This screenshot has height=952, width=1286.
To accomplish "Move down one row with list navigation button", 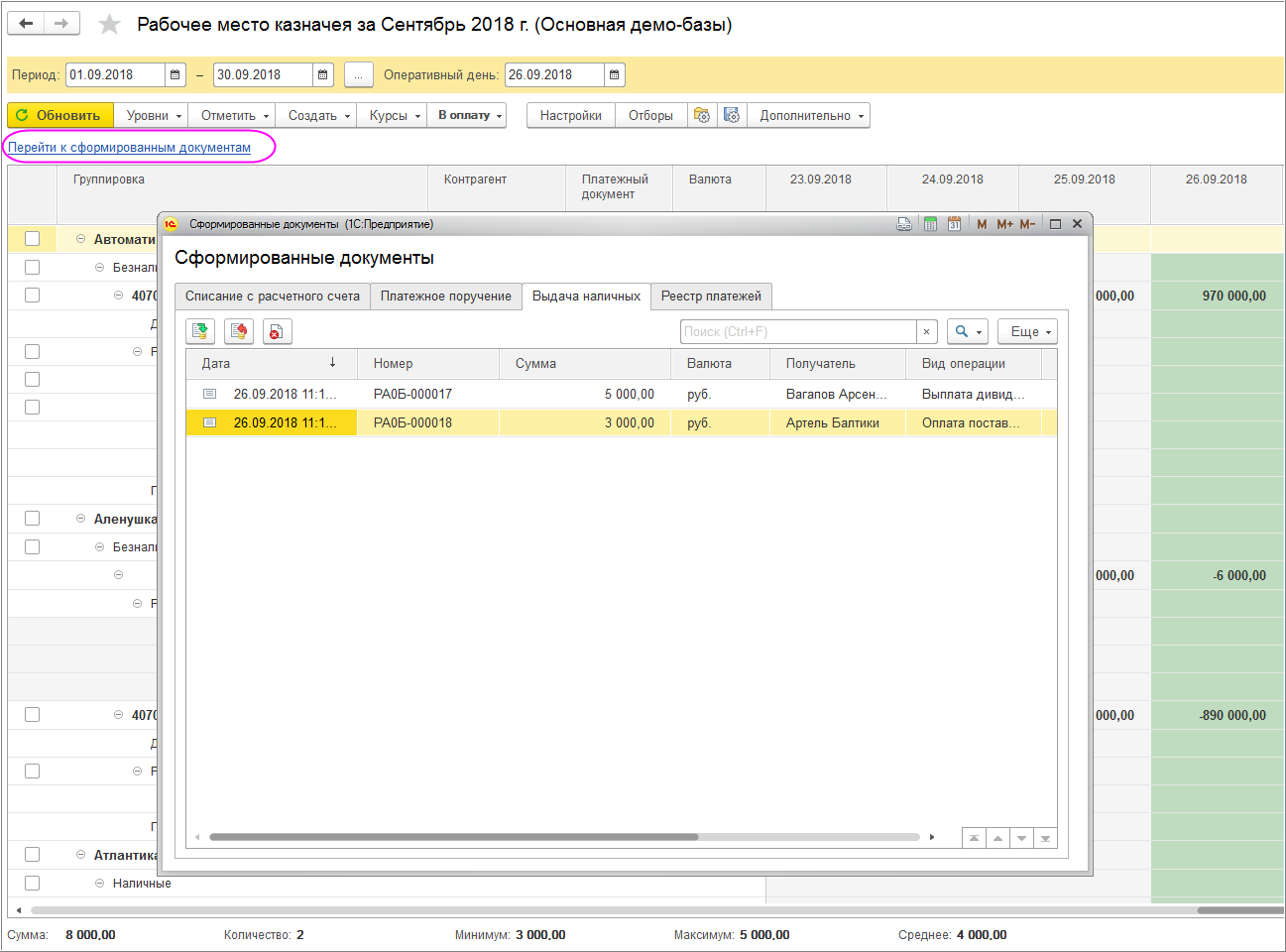I will (x=1021, y=838).
